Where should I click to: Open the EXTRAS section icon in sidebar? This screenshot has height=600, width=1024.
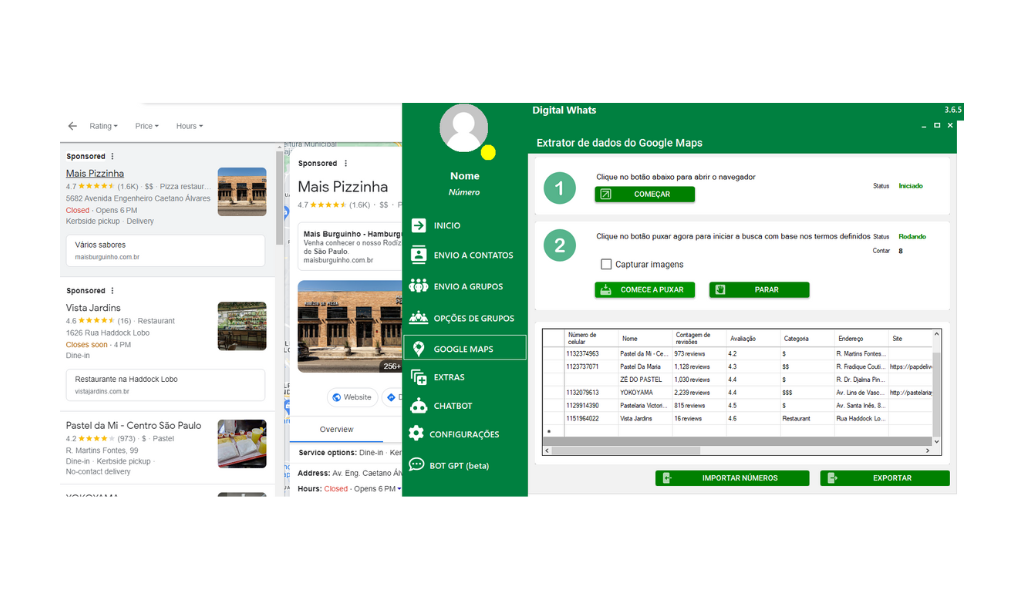(418, 377)
